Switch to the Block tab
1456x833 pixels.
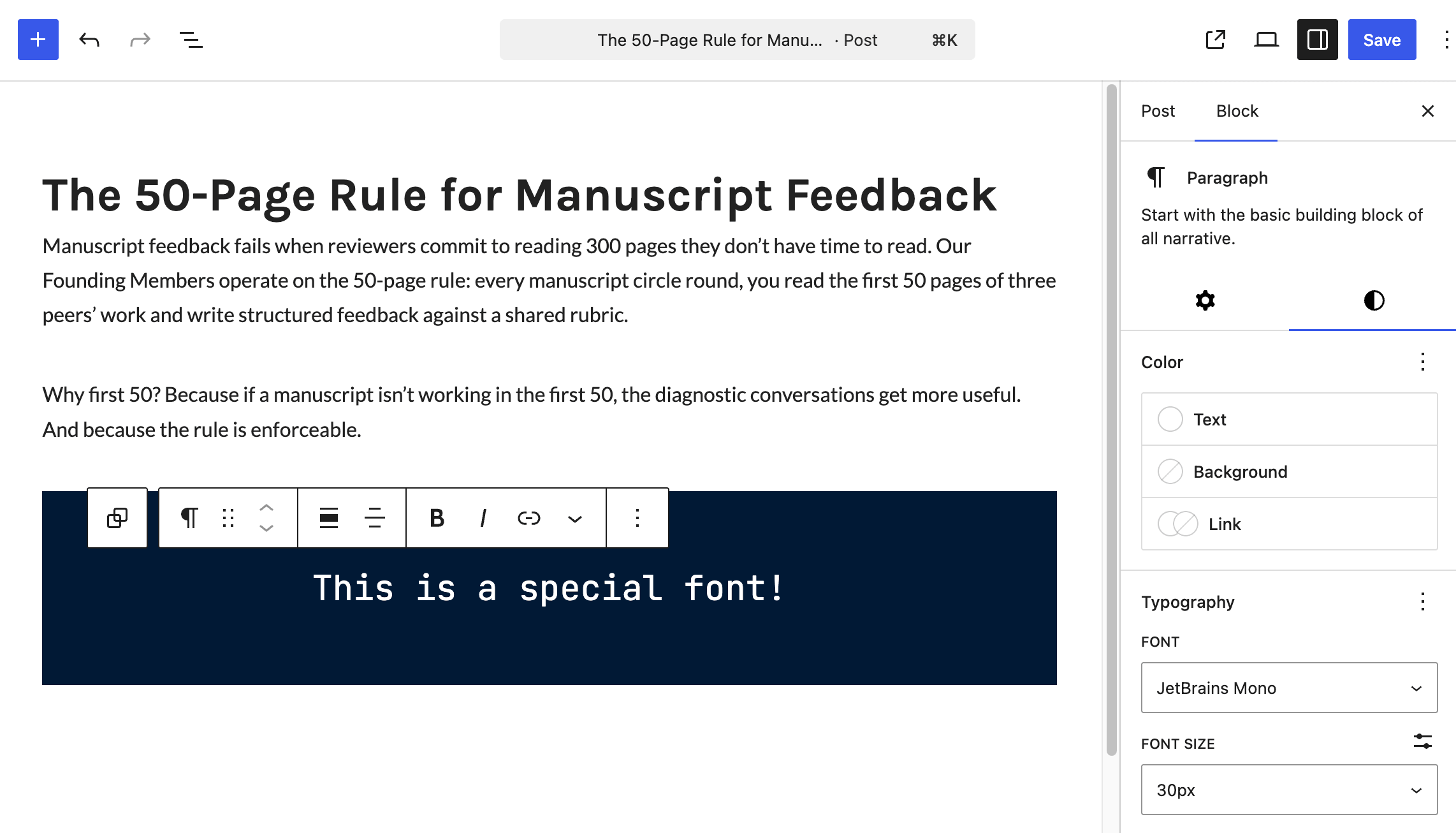(1237, 111)
